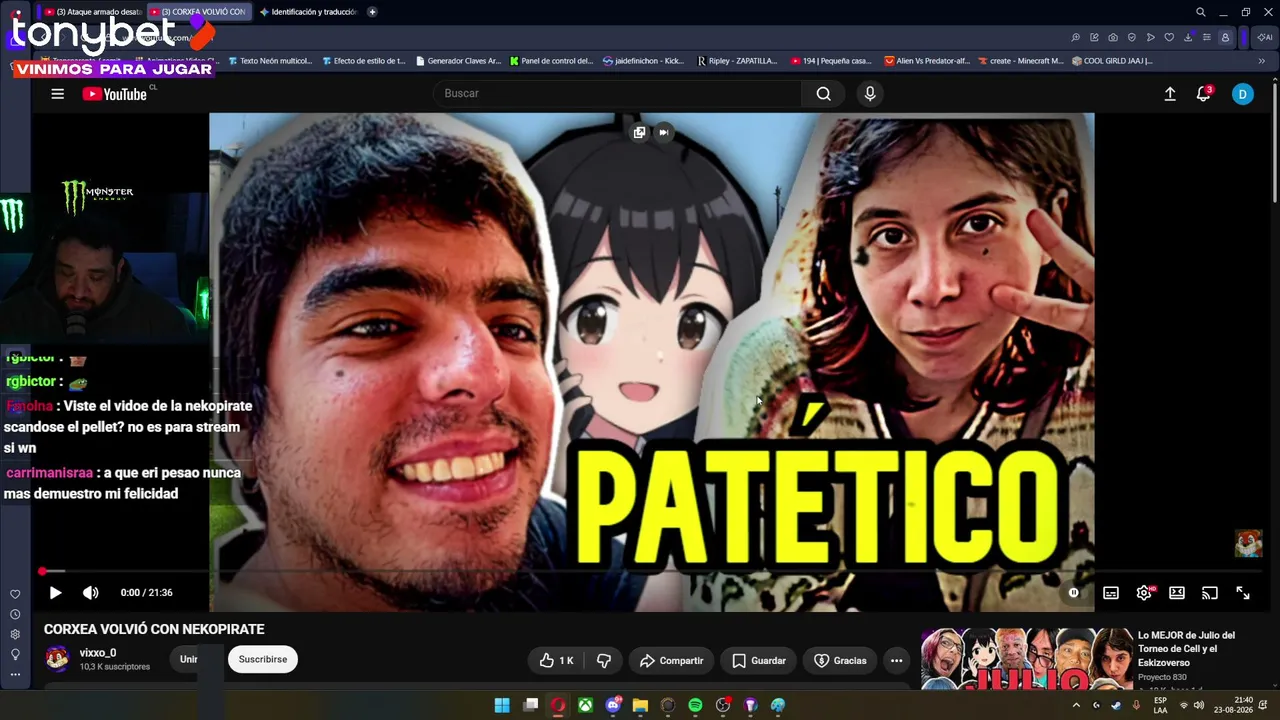Open Opera sidebar heart bookmarks
The width and height of the screenshot is (1280, 720).
tap(15, 594)
